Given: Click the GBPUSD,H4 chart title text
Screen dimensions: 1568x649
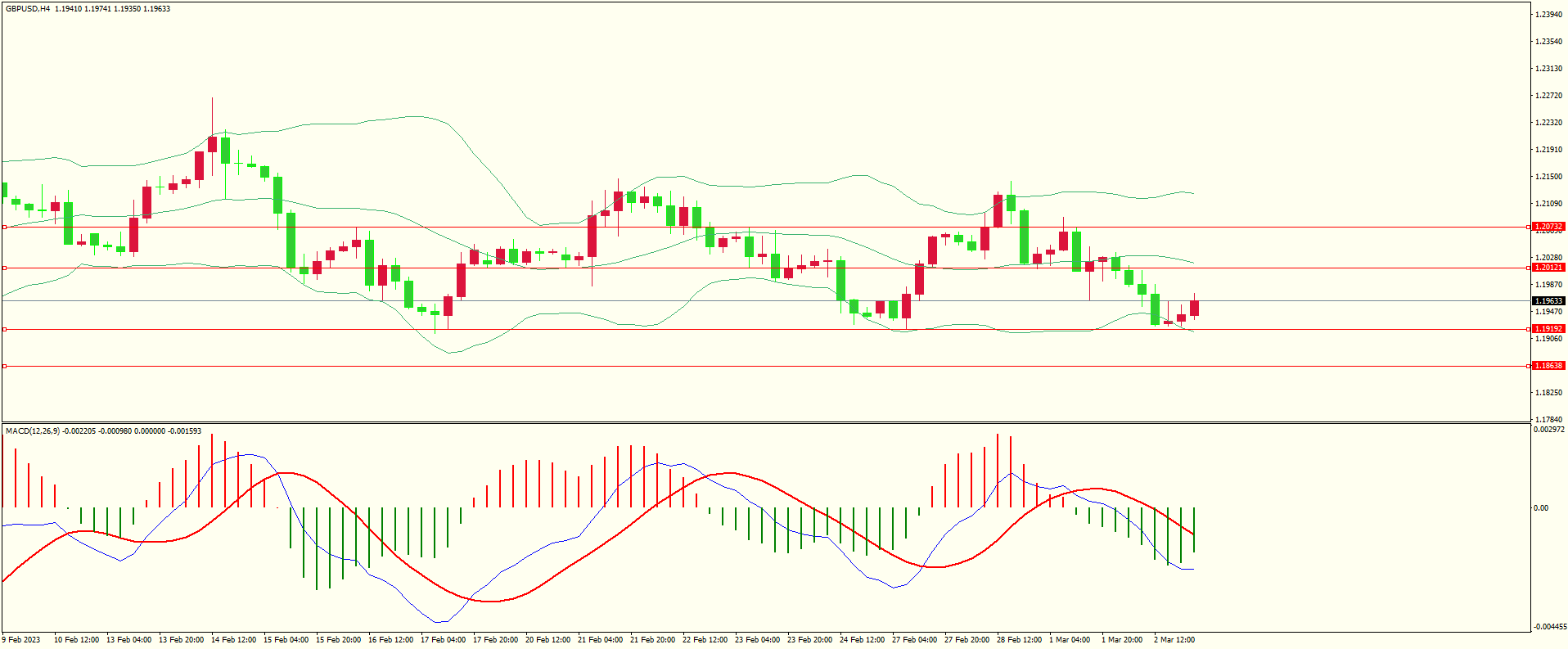Looking at the screenshot, I should pyautogui.click(x=28, y=9).
